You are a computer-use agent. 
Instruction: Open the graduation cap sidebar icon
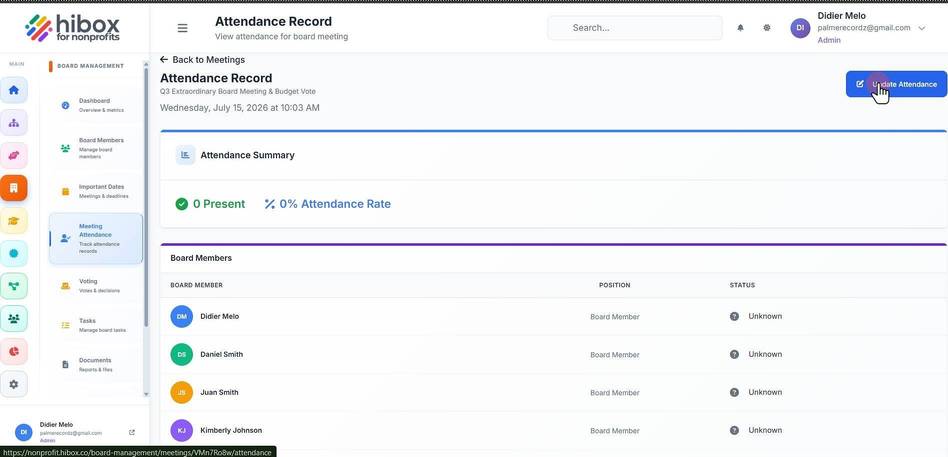14,221
